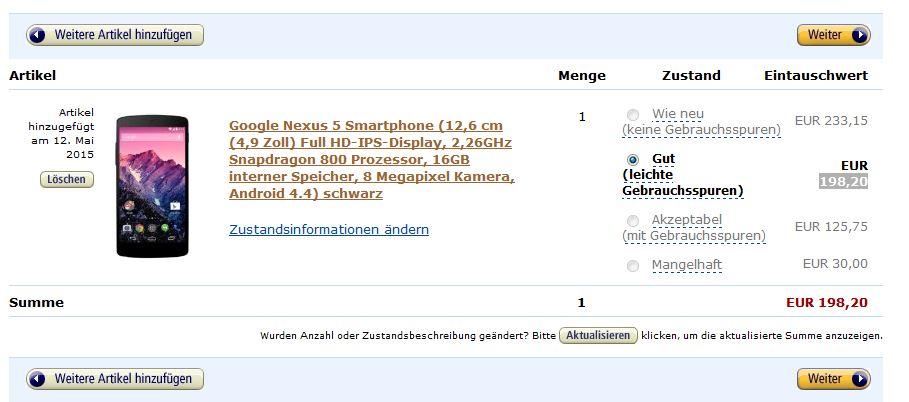Click the 'Artikel' column header
This screenshot has width=909, height=402.
pyautogui.click(x=32, y=75)
